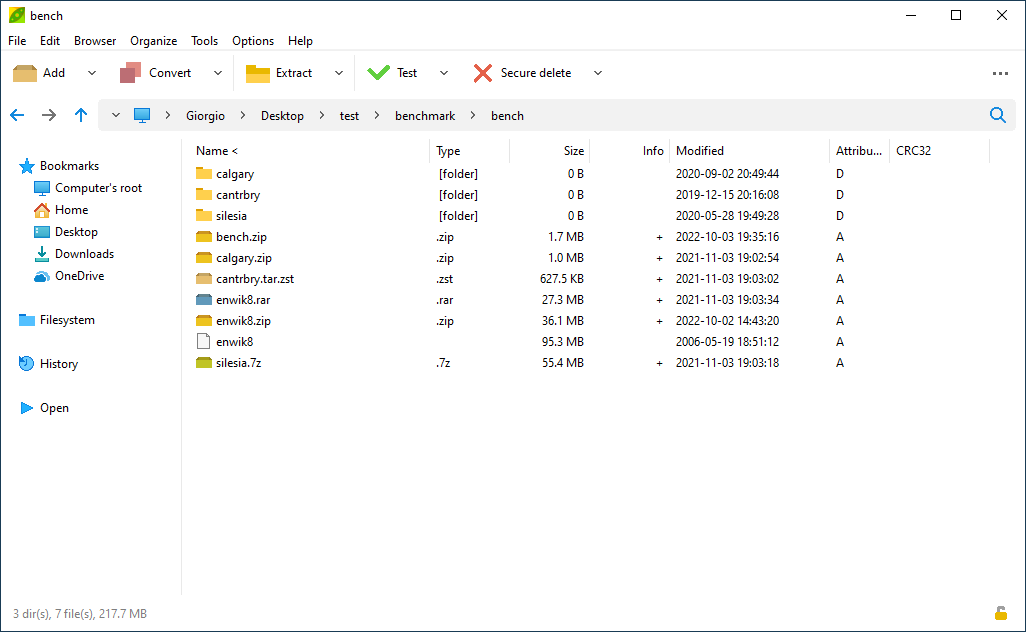Viewport: 1026px width, 632px height.
Task: Open the History panel
Action: [57, 363]
